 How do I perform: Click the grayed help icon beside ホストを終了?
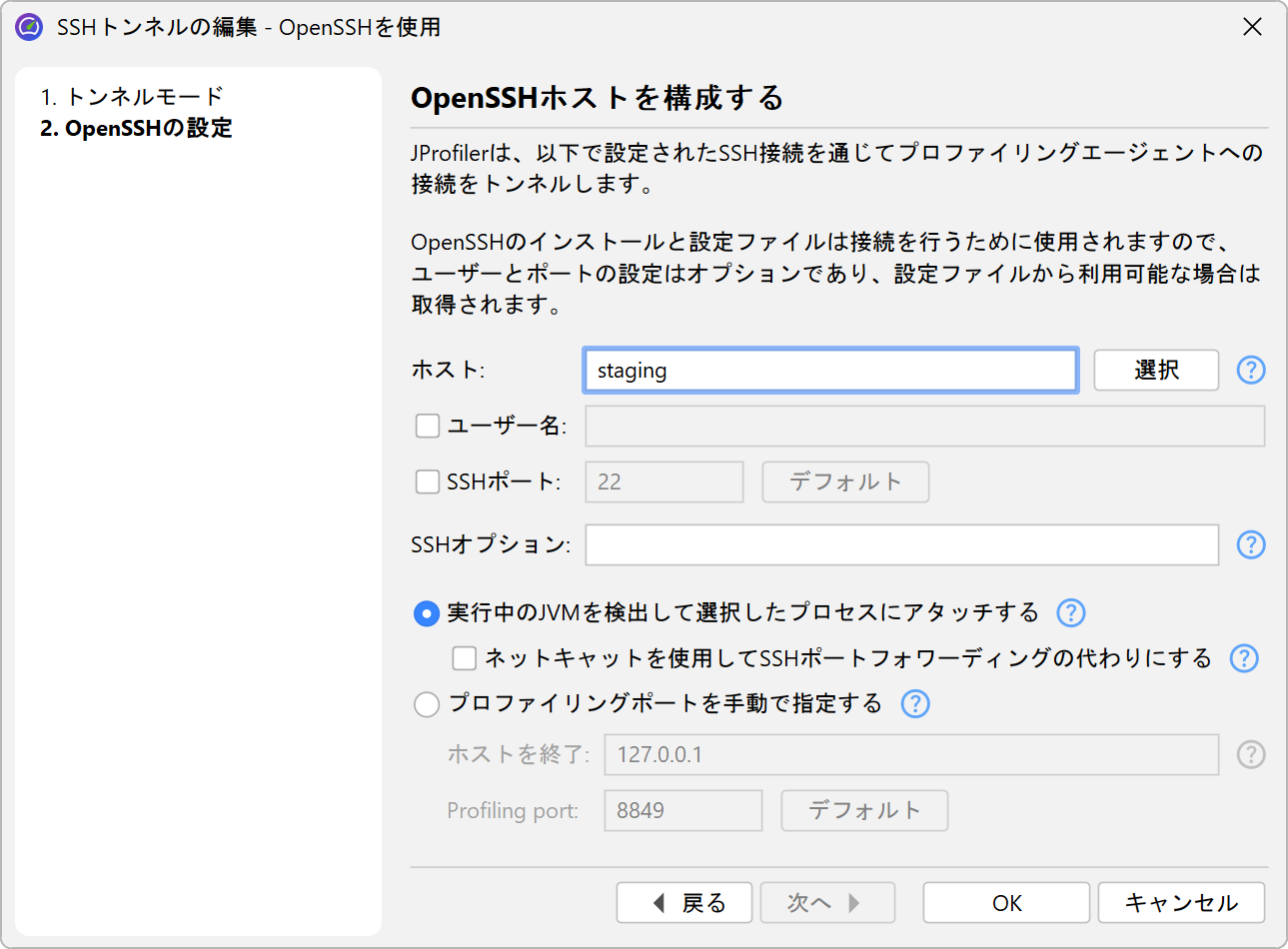1250,754
